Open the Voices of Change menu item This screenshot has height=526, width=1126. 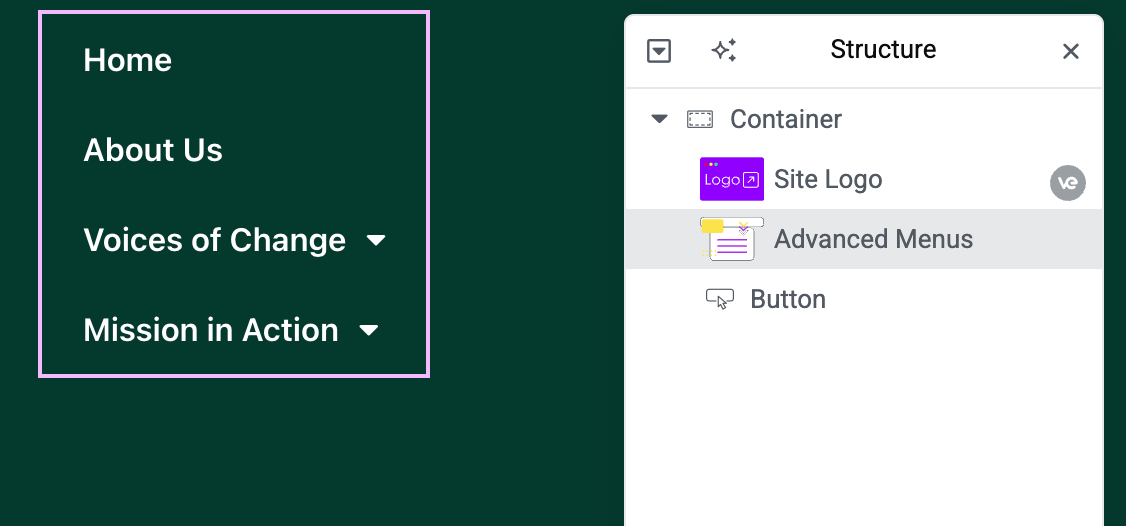tap(215, 240)
